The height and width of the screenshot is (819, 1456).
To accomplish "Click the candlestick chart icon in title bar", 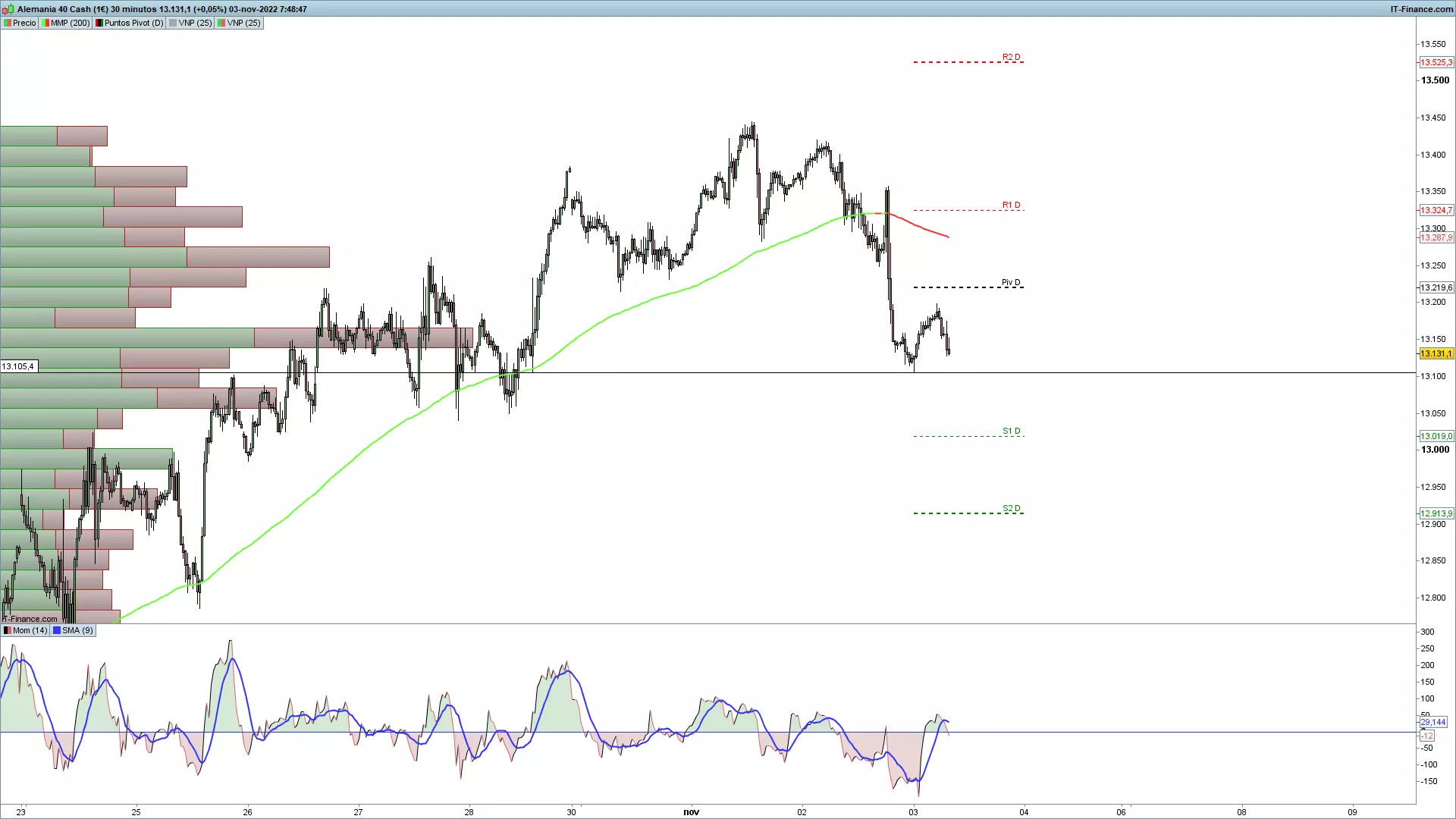I will pyautogui.click(x=8, y=9).
